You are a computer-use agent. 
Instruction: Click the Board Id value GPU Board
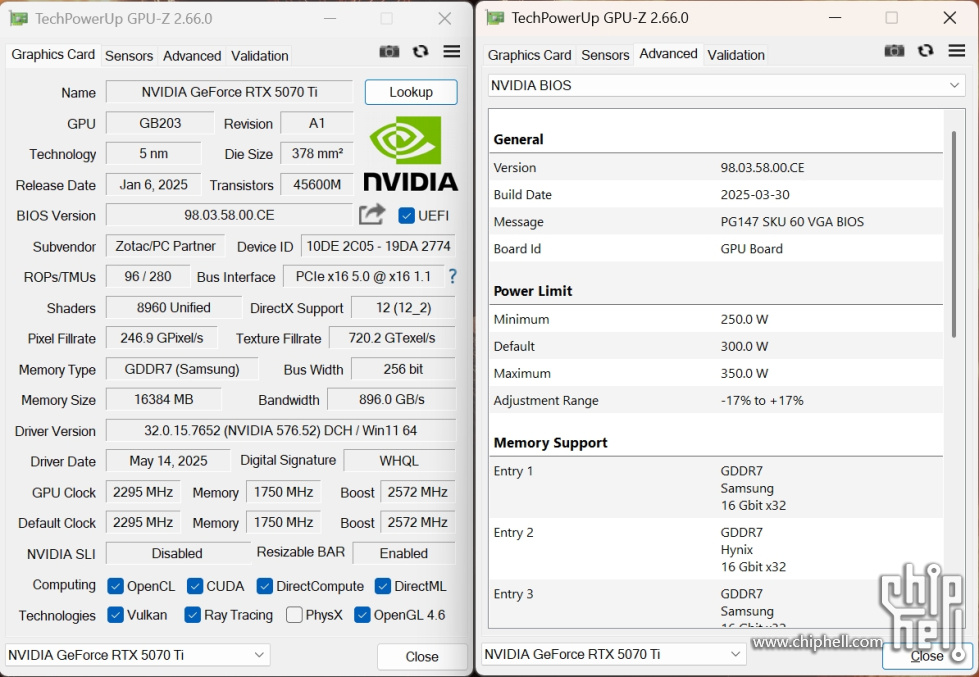click(751, 249)
